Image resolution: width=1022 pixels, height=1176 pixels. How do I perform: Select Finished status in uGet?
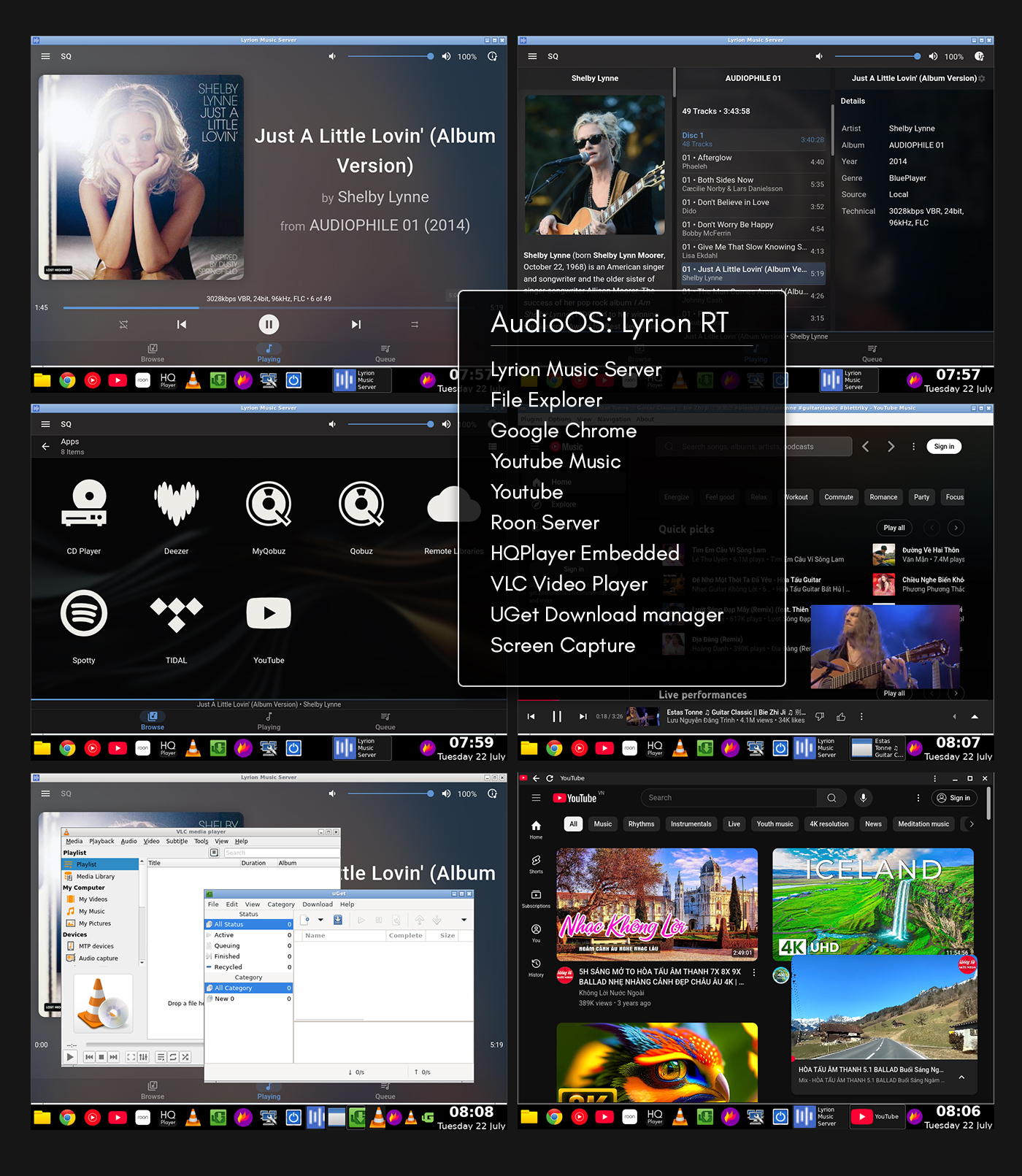[248, 956]
